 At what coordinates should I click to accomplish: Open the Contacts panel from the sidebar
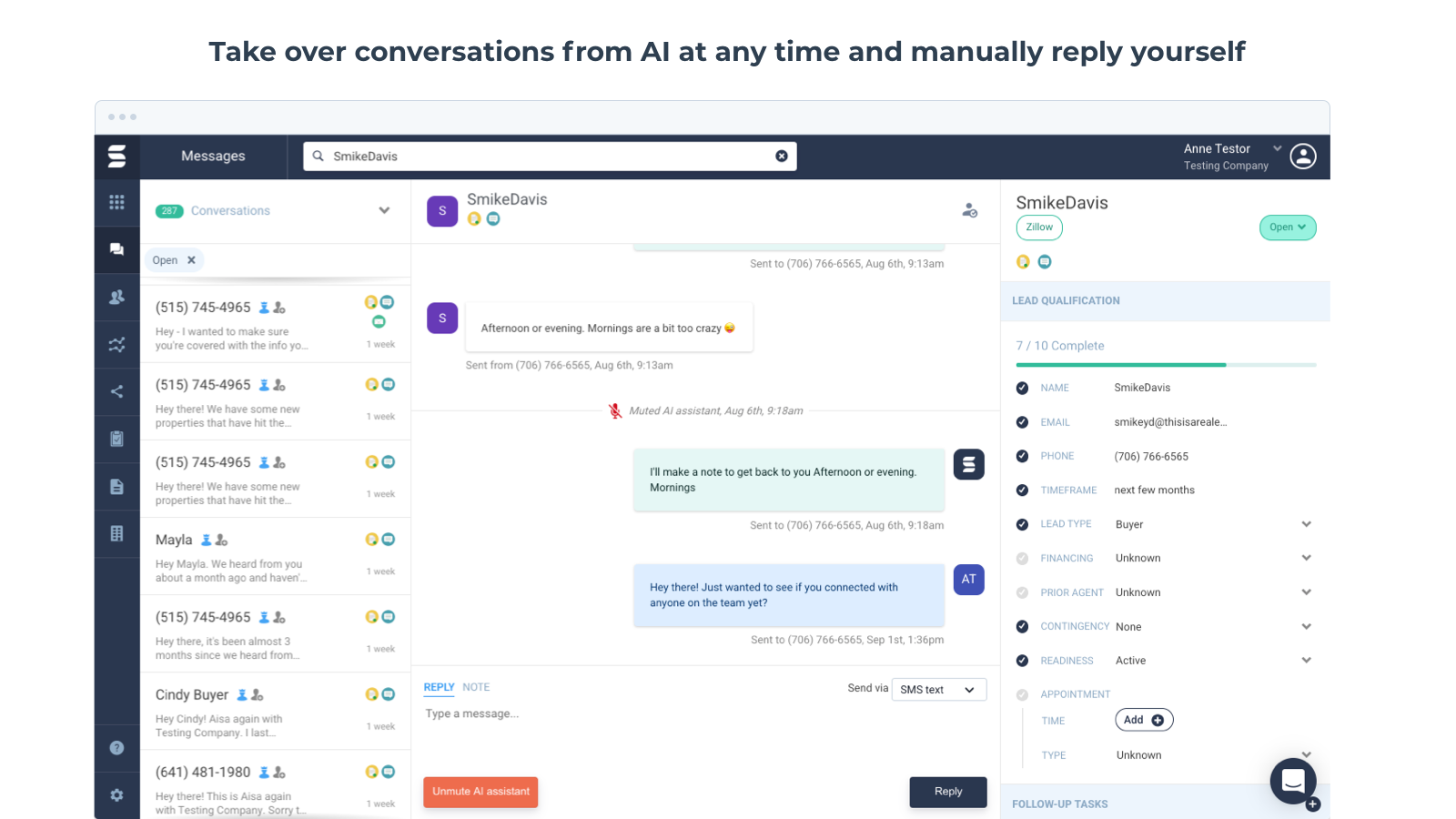click(116, 297)
